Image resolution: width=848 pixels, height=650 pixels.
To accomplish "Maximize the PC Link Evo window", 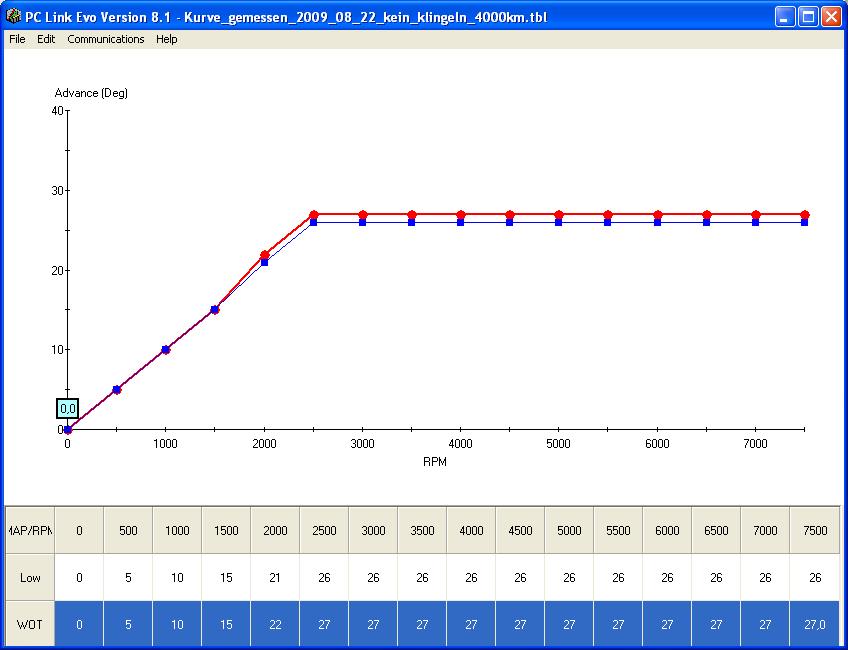I will coord(808,16).
